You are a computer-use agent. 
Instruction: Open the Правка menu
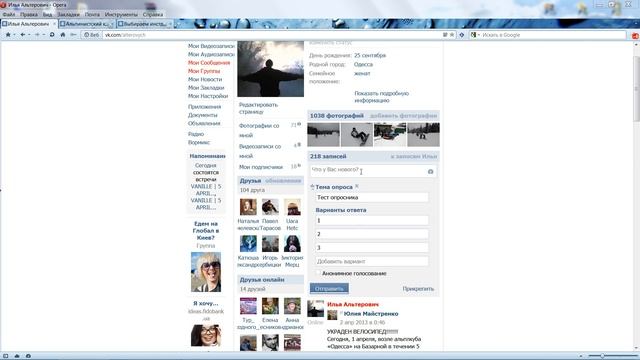pyautogui.click(x=29, y=14)
